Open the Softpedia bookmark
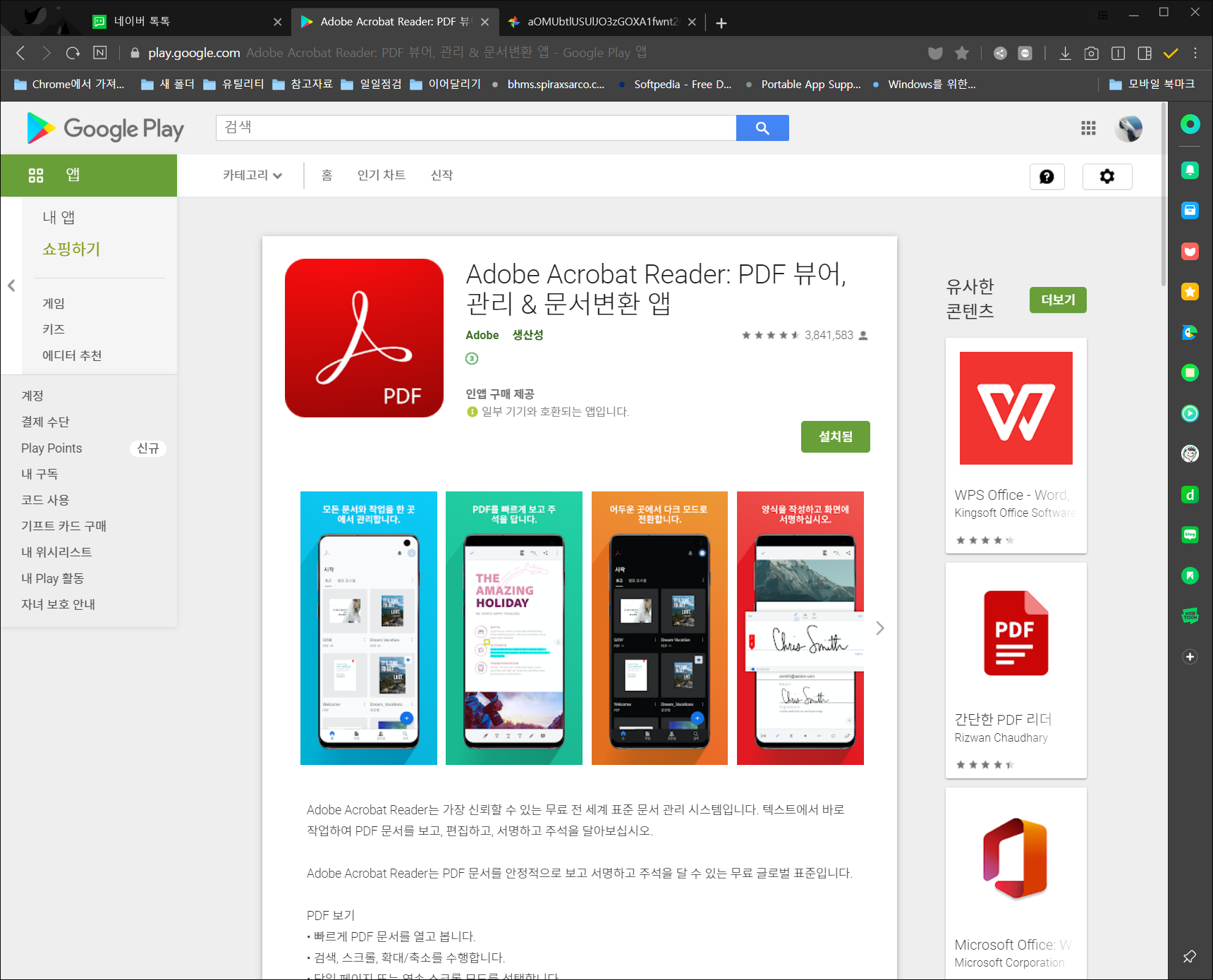 click(676, 84)
